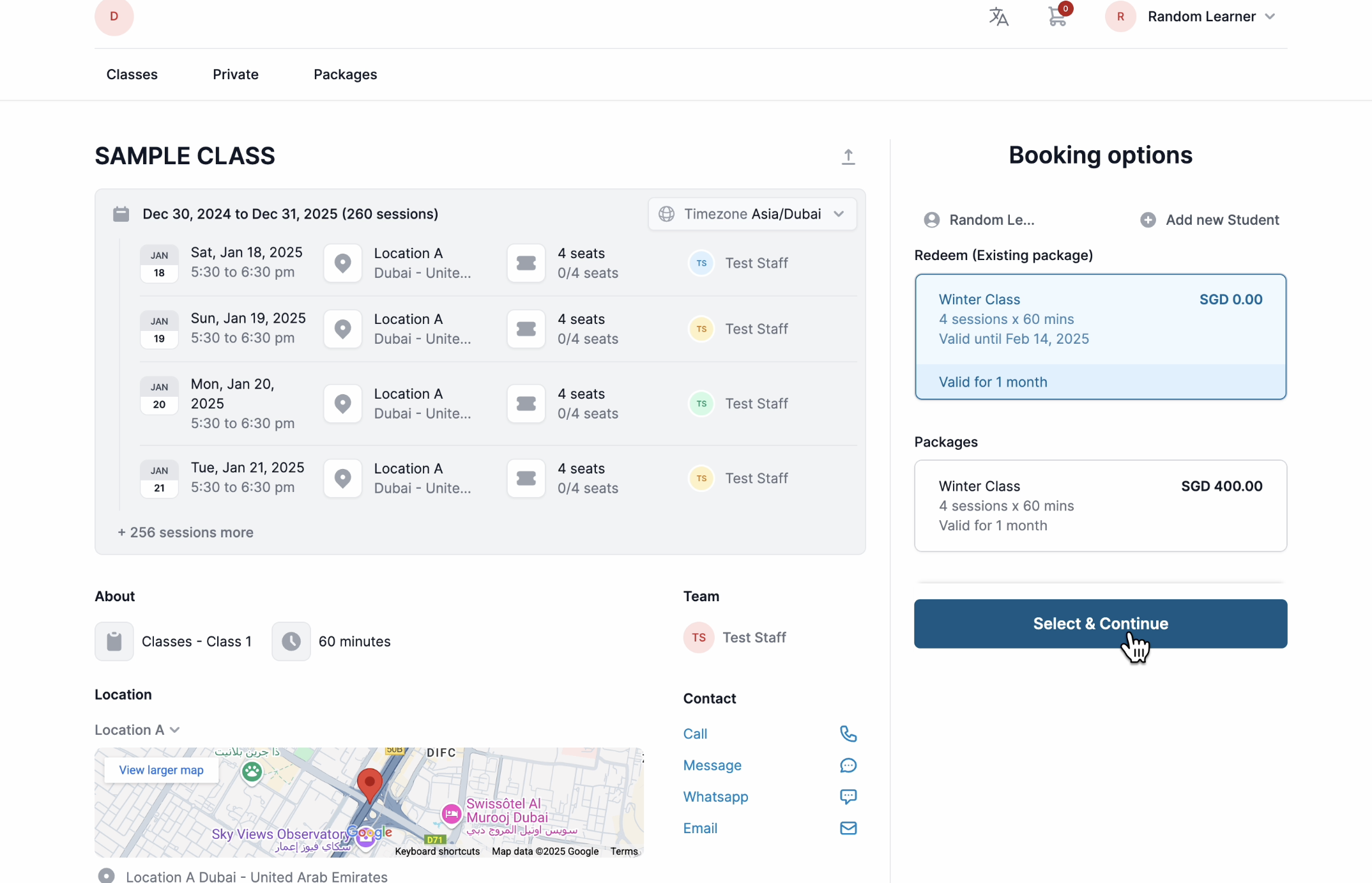Viewport: 1372px width, 883px height.
Task: Click the phone icon next to Call
Action: (848, 733)
